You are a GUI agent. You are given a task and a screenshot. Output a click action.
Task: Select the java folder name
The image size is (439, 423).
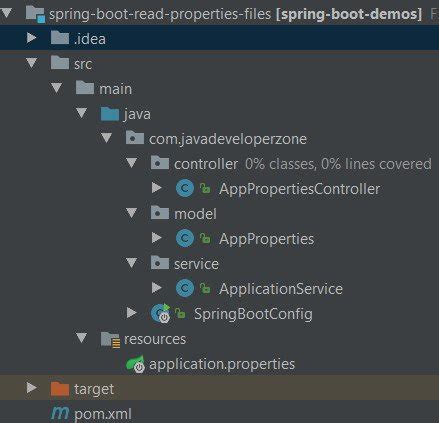pyautogui.click(x=137, y=114)
